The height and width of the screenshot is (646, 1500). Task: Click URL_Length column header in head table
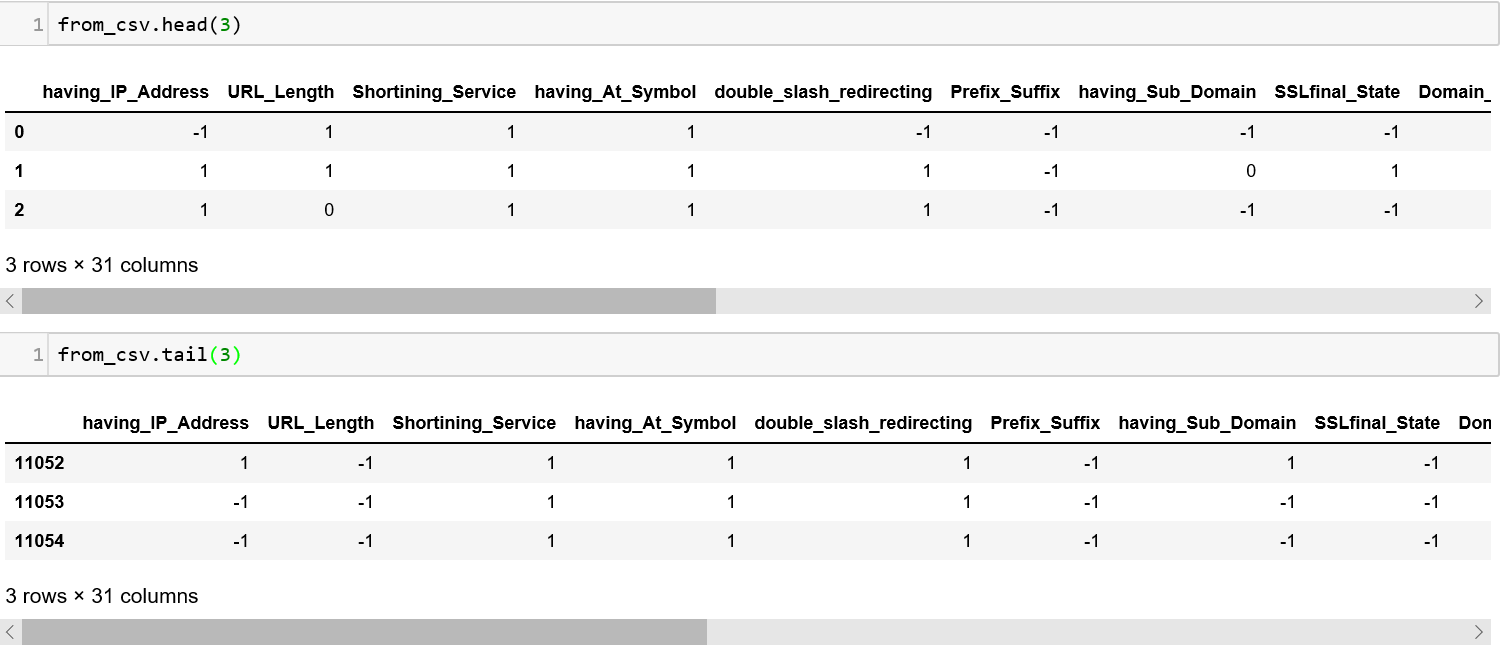(280, 92)
